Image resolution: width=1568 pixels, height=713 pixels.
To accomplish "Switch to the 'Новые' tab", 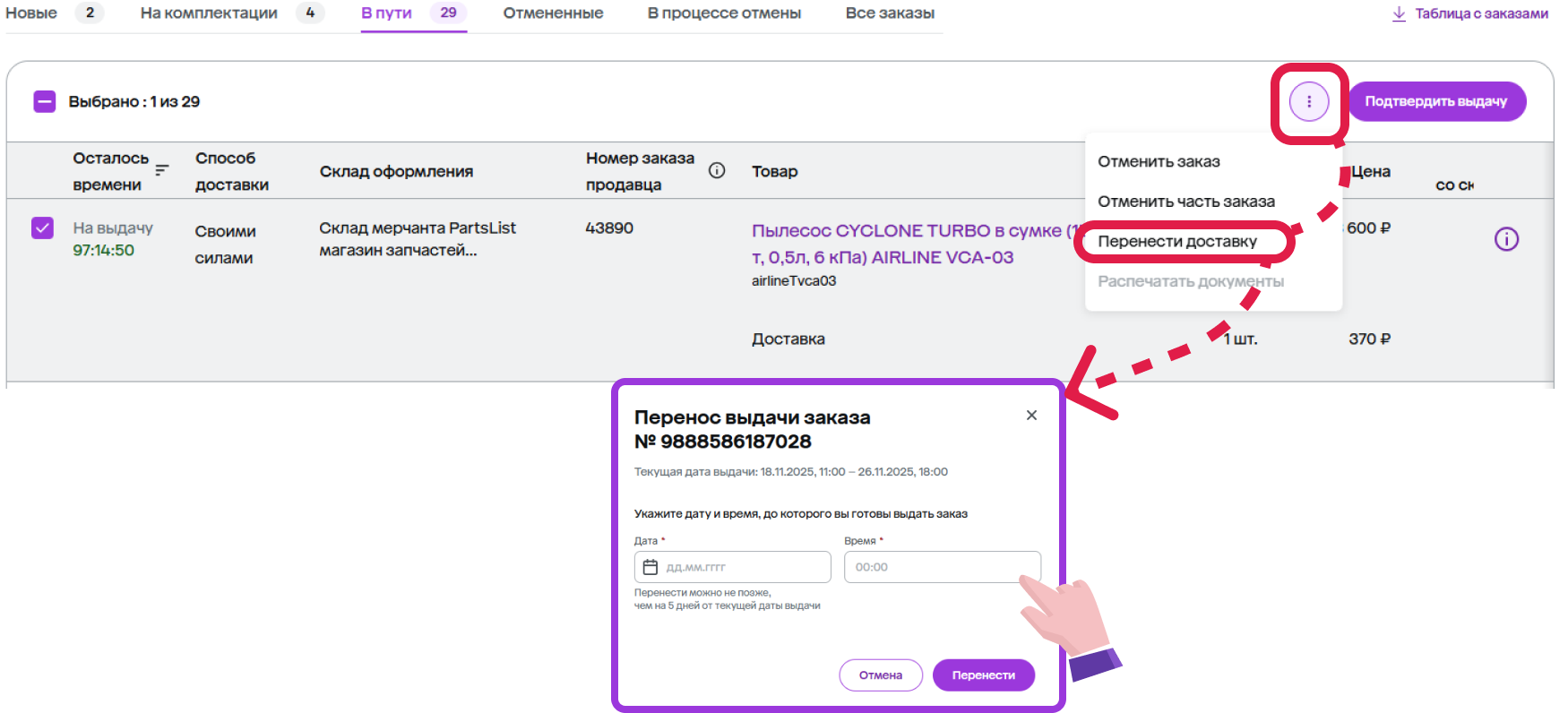I will click(x=31, y=13).
